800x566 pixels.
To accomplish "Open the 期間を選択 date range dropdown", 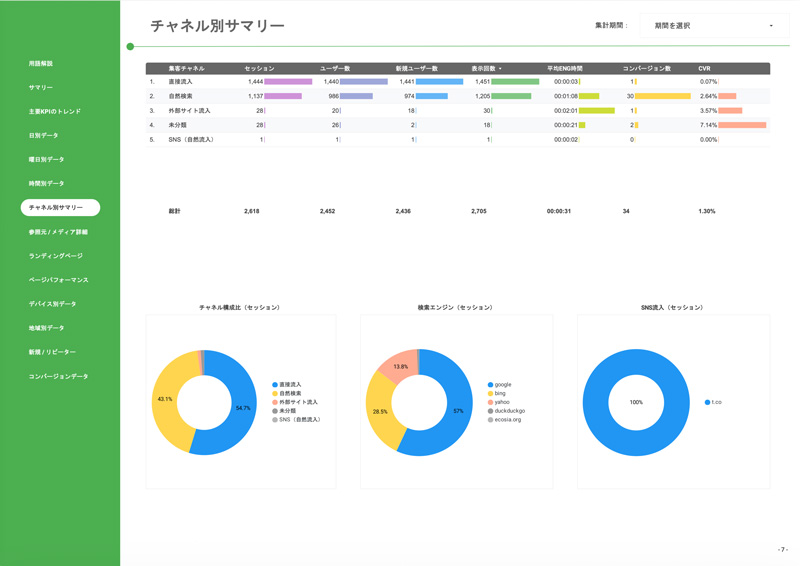I will 712,26.
